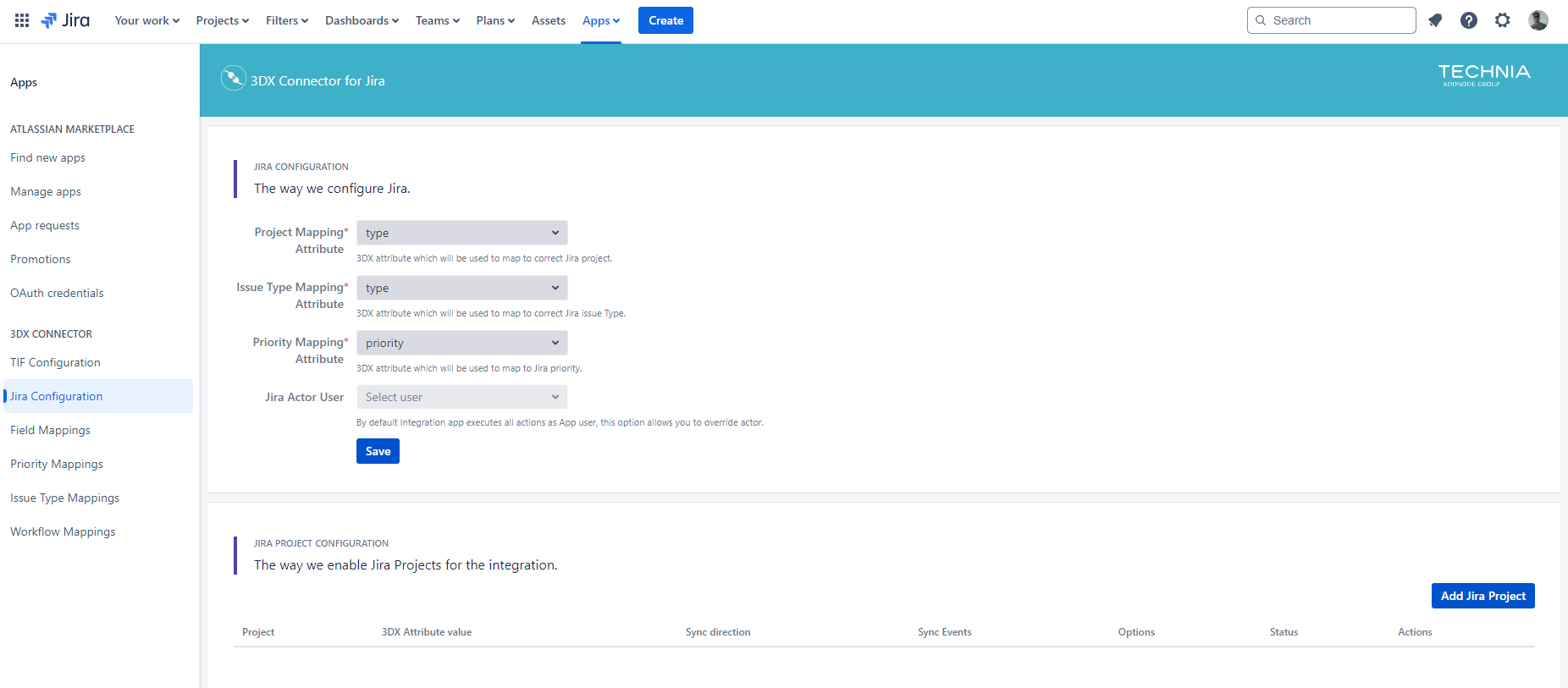Open App requests

[45, 225]
